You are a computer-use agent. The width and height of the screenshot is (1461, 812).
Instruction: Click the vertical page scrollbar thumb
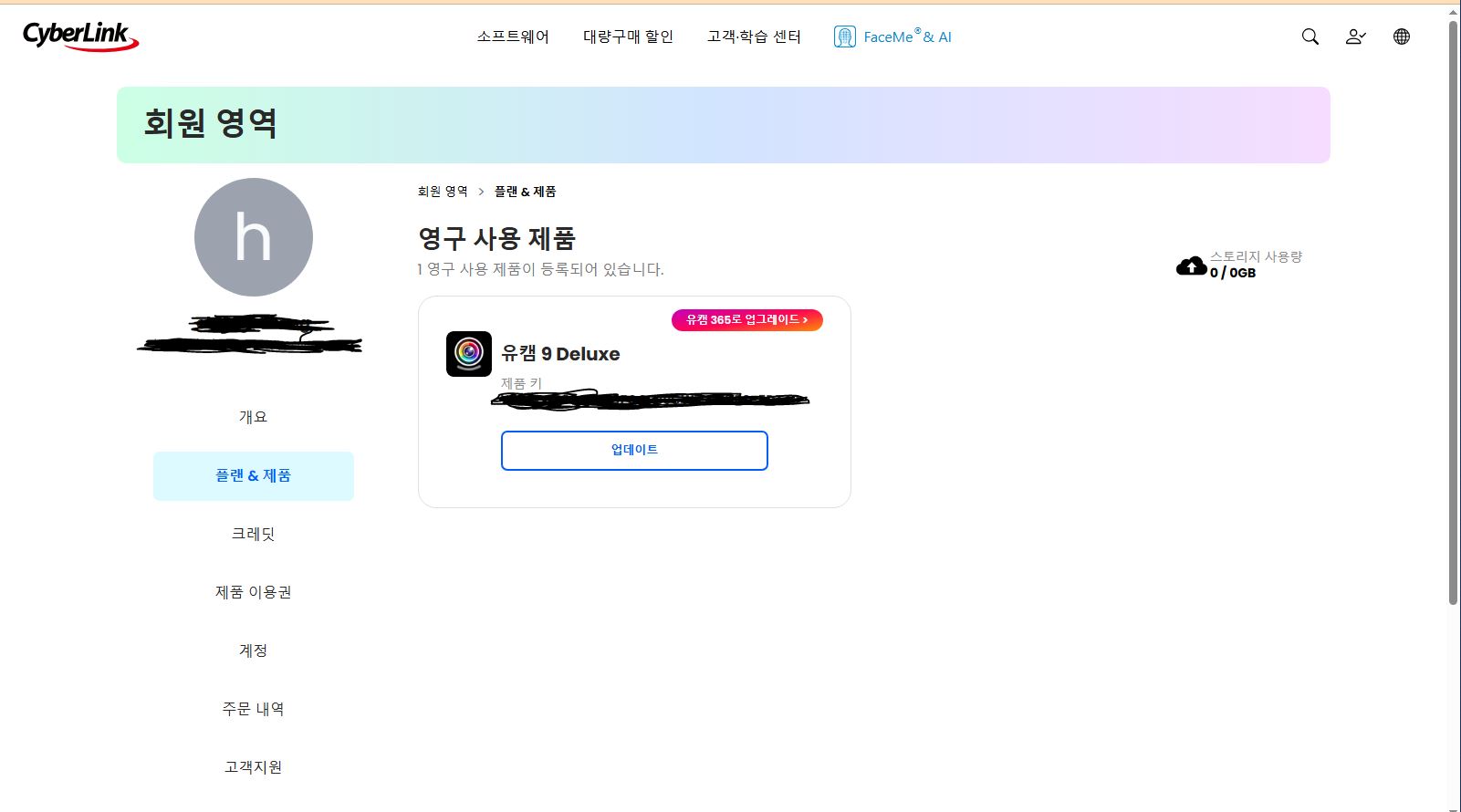(x=1453, y=312)
